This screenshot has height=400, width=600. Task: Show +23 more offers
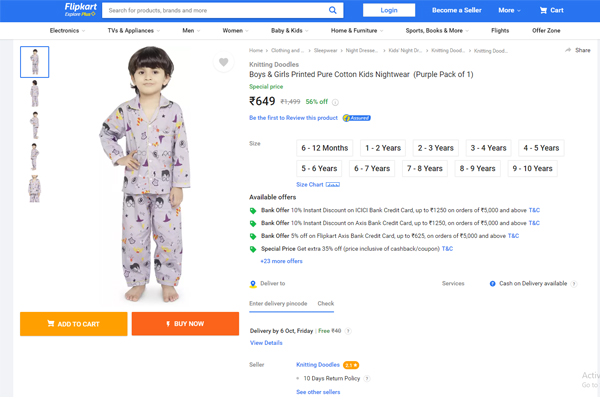coord(281,261)
